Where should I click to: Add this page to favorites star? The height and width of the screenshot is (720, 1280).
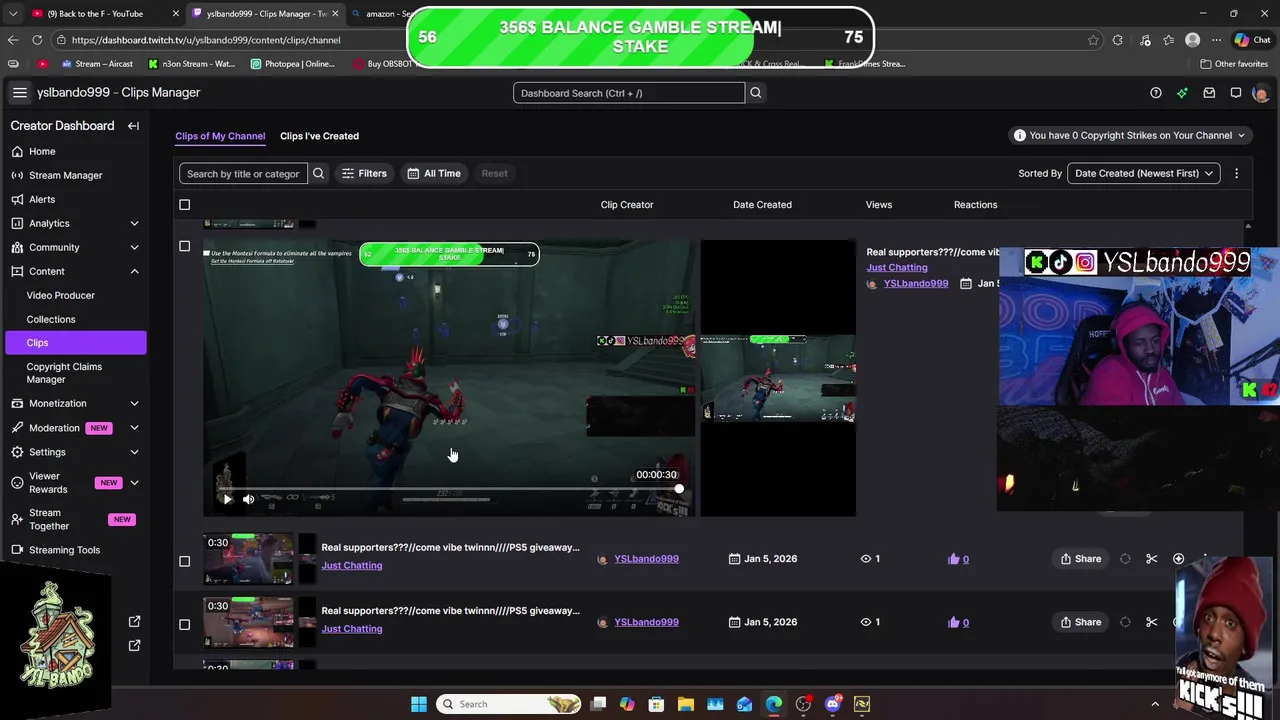tap(1093, 40)
